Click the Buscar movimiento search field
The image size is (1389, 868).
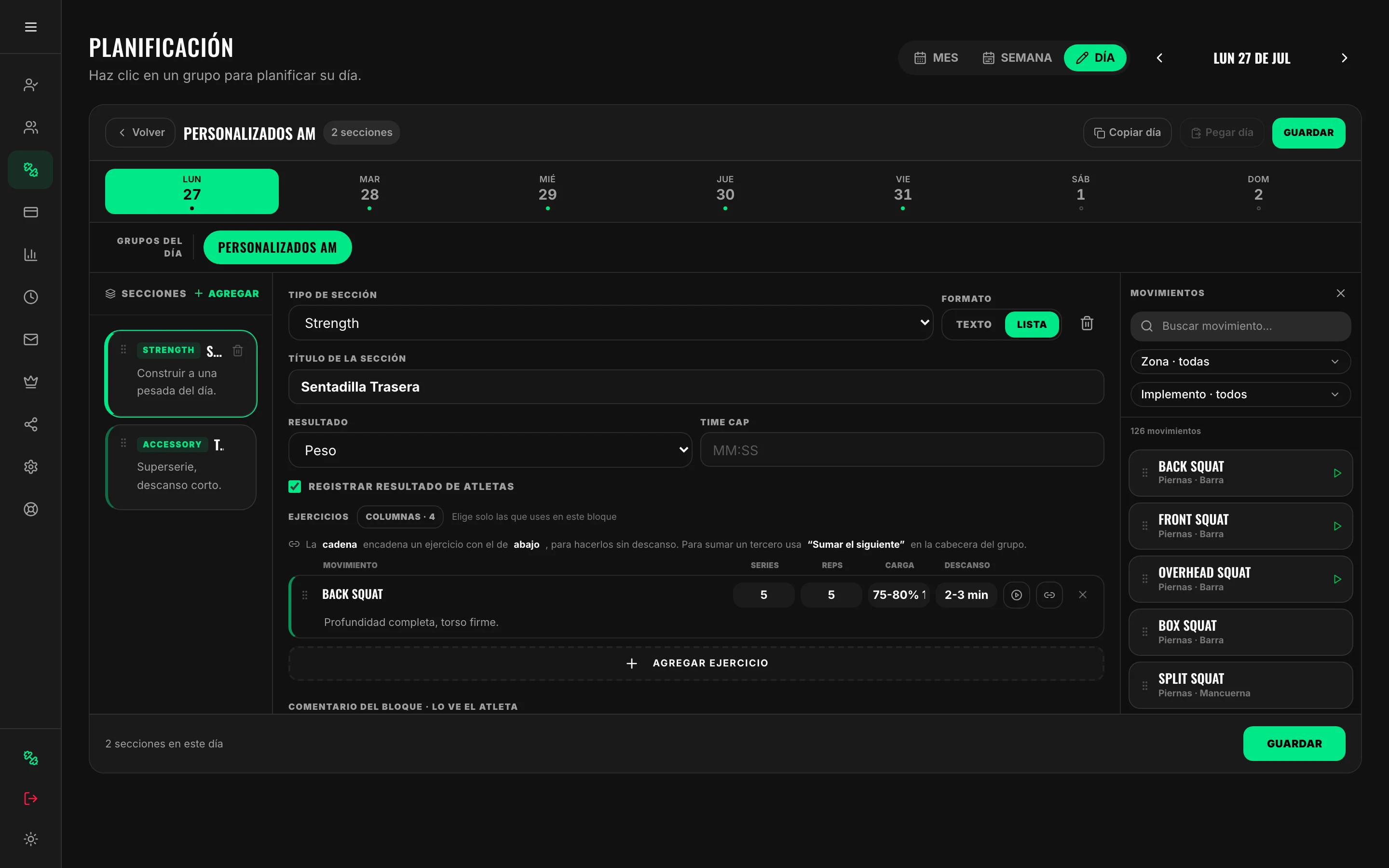pos(1240,326)
